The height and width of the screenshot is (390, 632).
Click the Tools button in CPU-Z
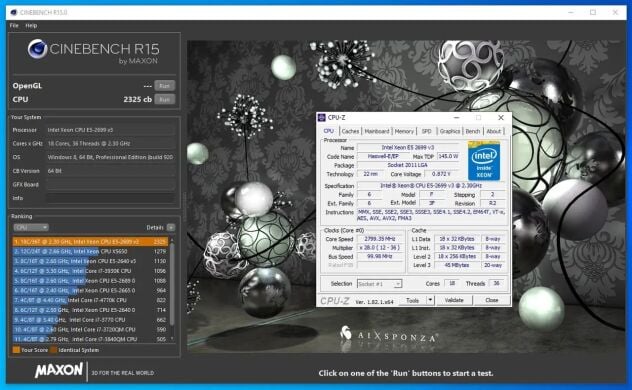[x=412, y=301]
